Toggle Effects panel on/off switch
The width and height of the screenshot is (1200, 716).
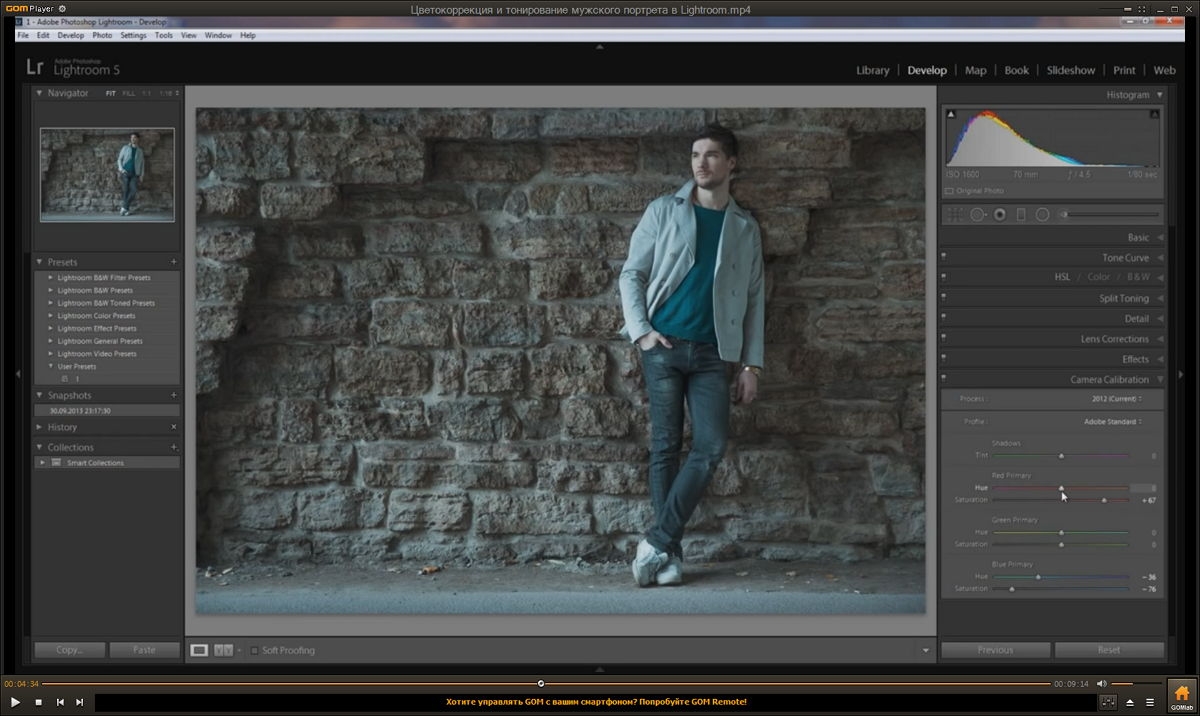coord(944,359)
